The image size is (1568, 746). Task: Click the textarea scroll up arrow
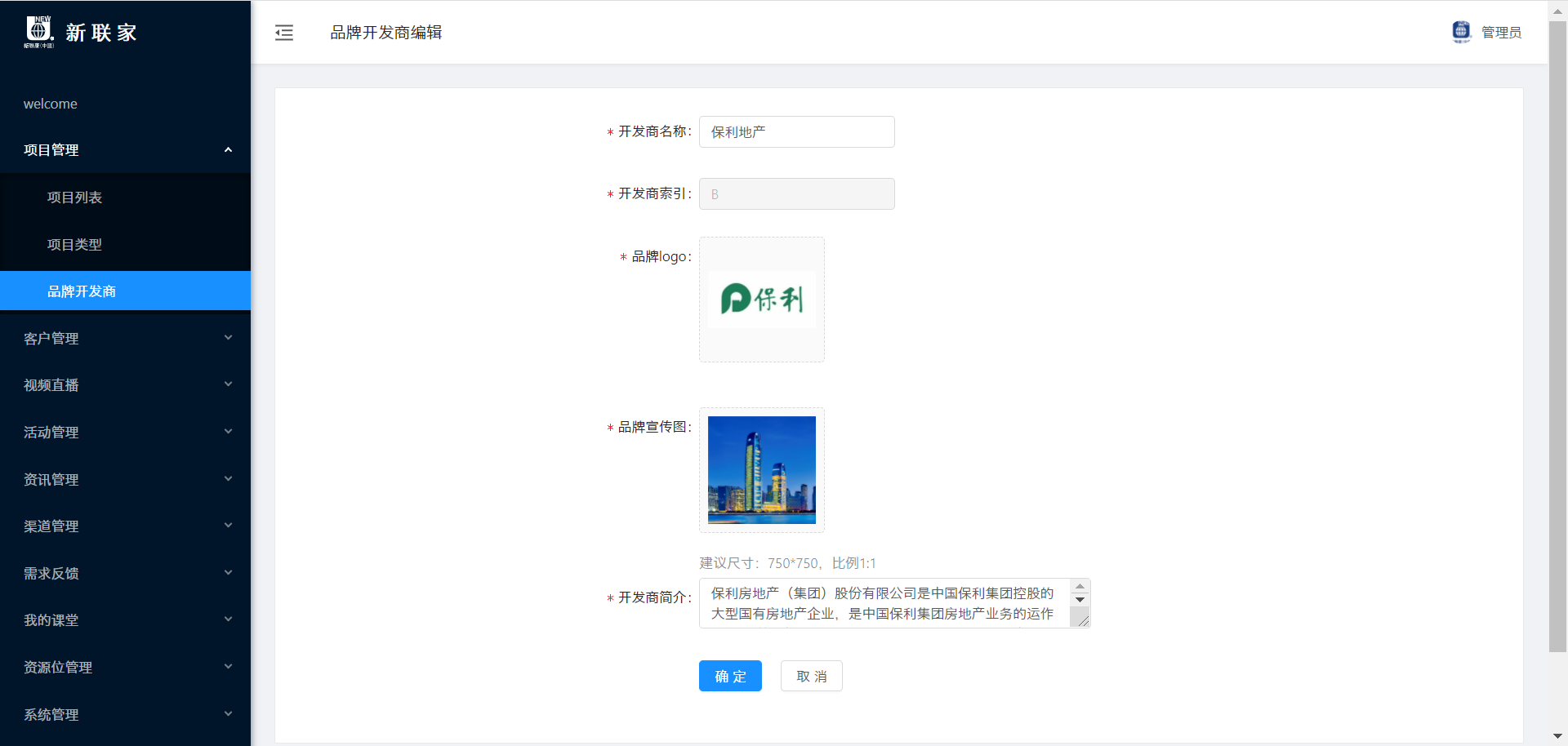[1080, 587]
